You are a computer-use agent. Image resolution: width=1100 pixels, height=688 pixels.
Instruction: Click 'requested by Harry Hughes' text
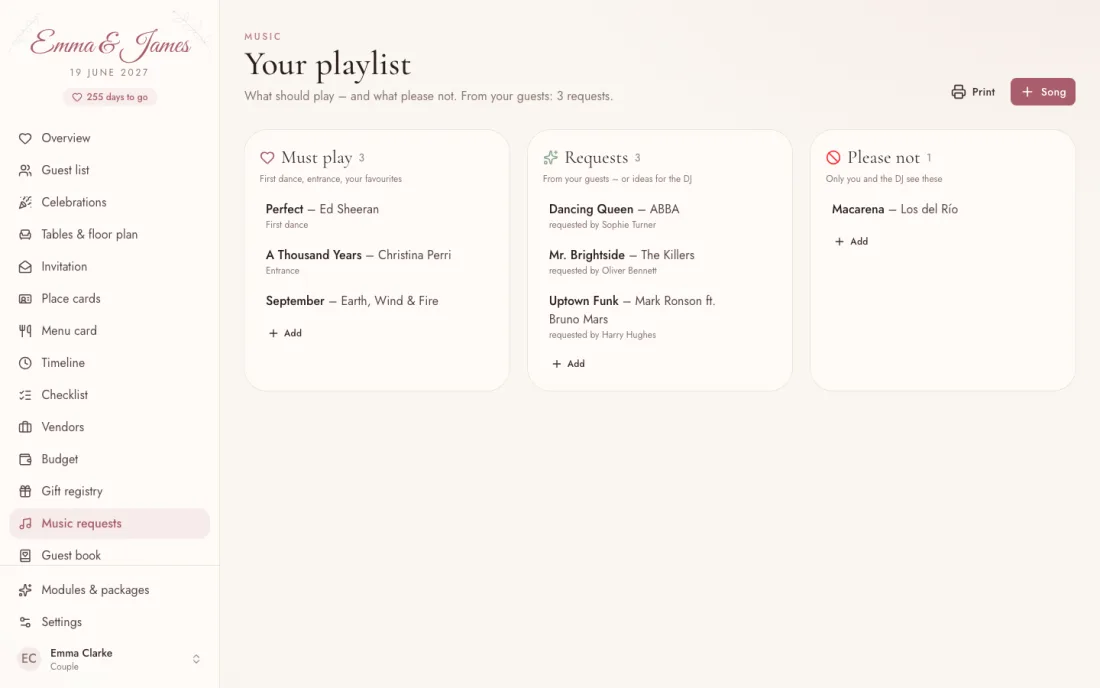tap(602, 335)
